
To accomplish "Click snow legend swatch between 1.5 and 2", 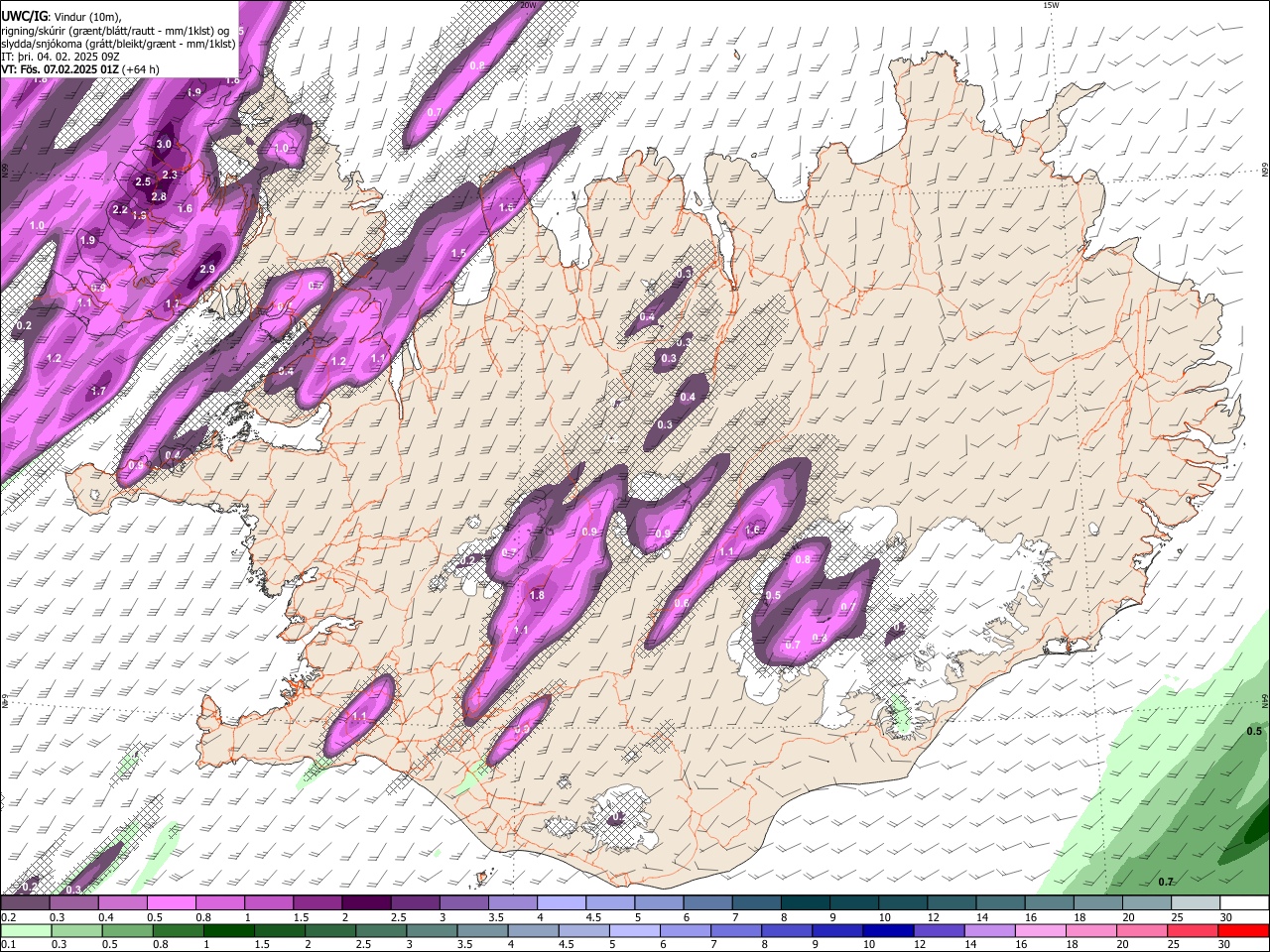I will [317, 903].
